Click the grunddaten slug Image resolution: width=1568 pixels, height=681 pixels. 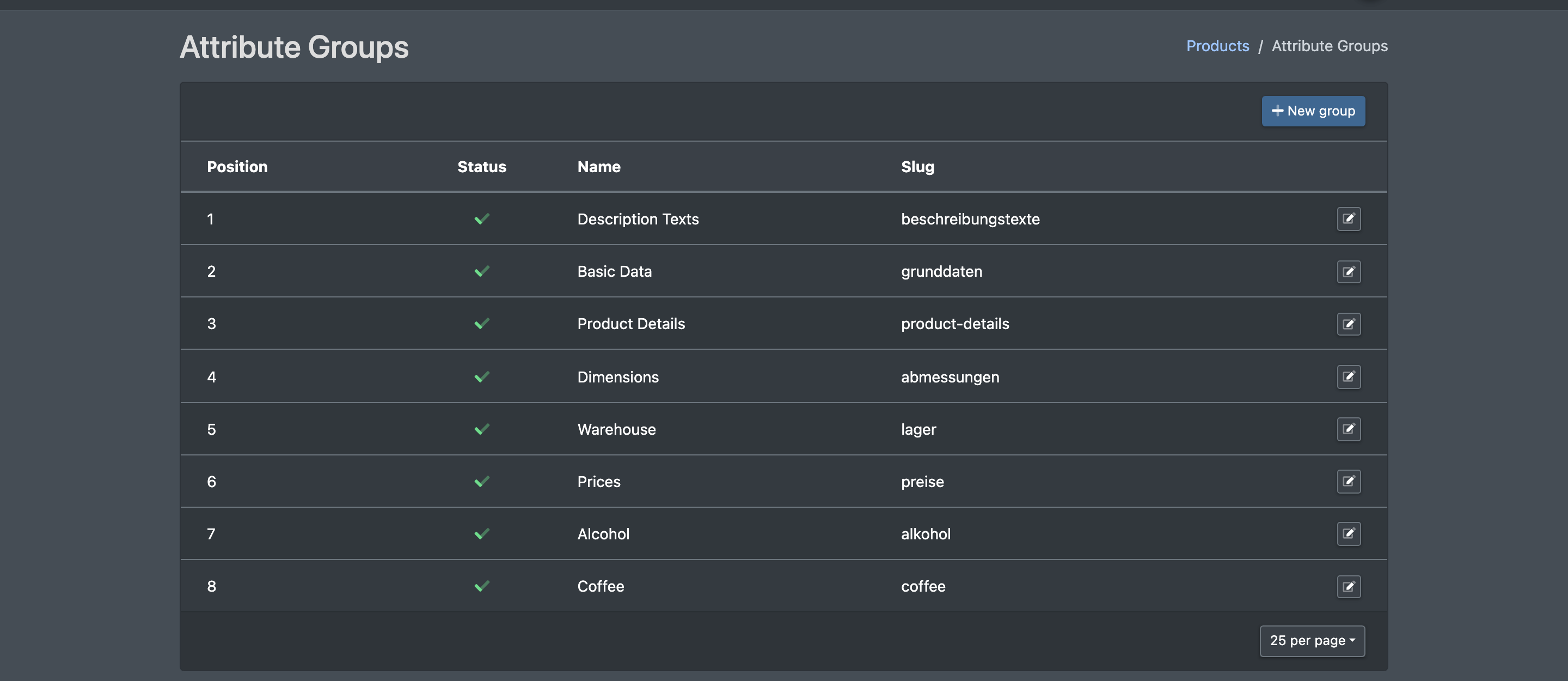coord(941,271)
